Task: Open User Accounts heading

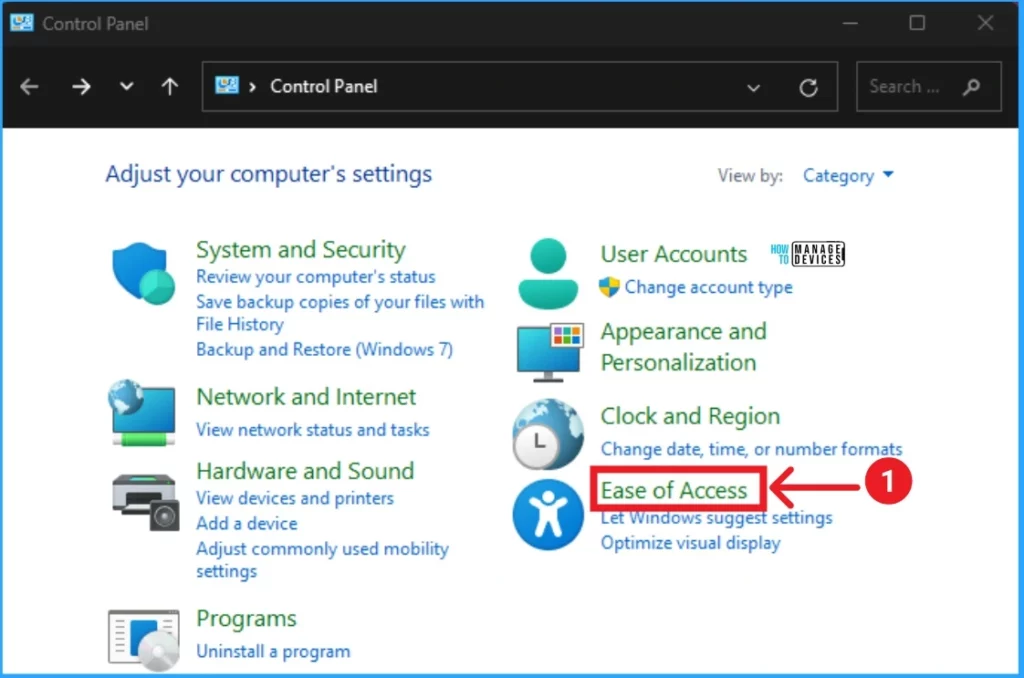Action: [x=674, y=253]
